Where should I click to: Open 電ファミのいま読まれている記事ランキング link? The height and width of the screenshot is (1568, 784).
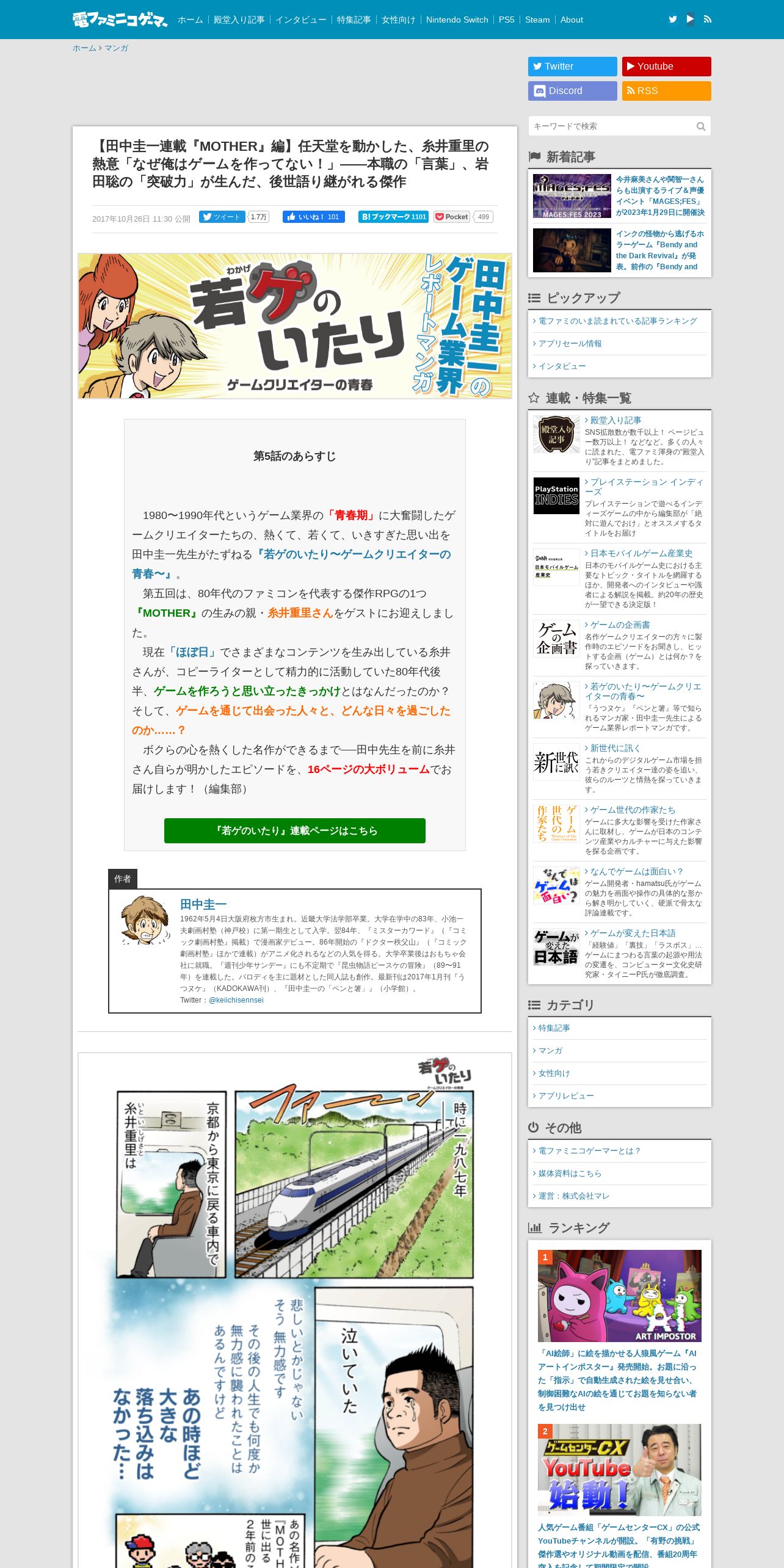point(617,321)
